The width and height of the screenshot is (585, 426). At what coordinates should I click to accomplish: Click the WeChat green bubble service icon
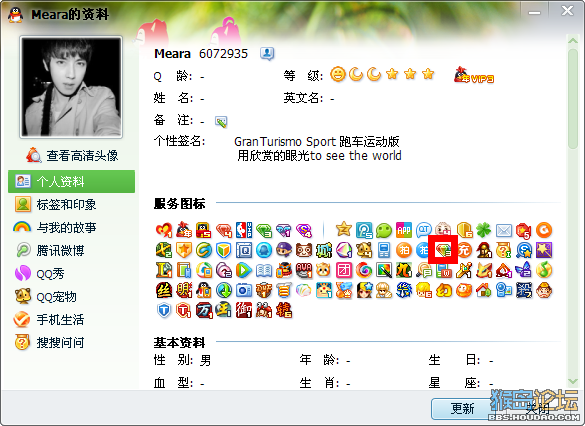coord(384,230)
